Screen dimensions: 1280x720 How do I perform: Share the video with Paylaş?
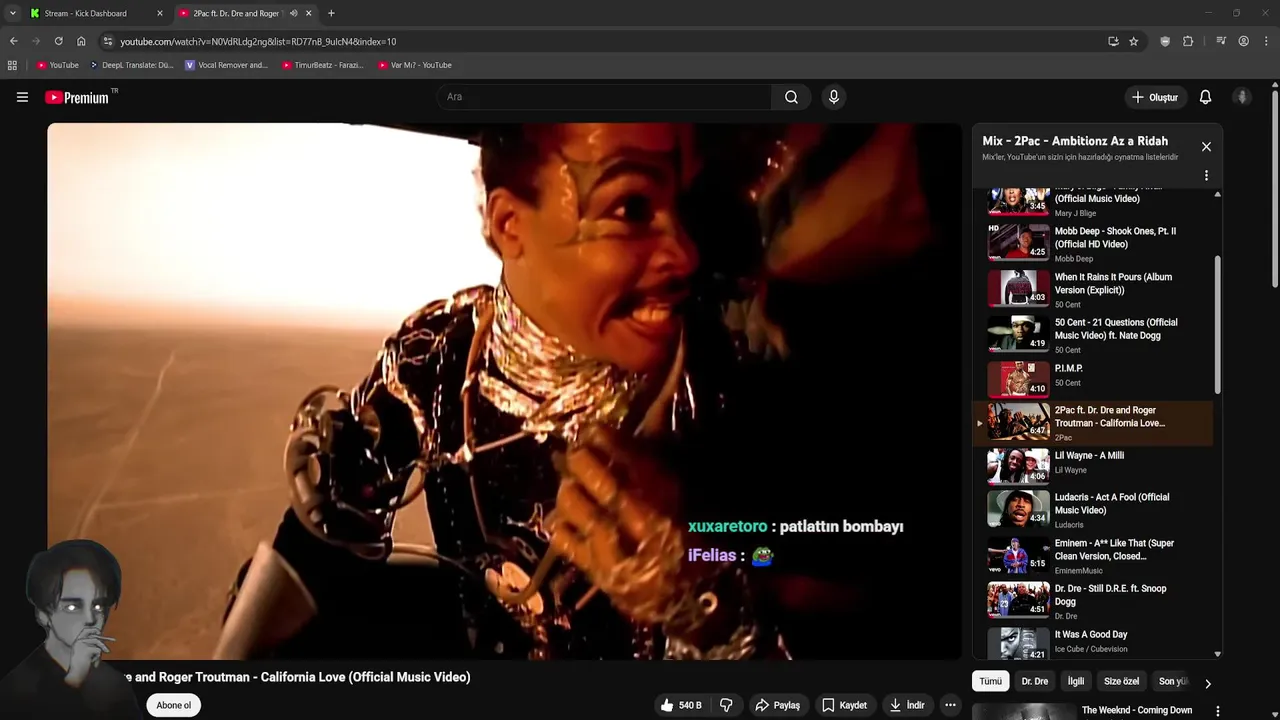(777, 705)
